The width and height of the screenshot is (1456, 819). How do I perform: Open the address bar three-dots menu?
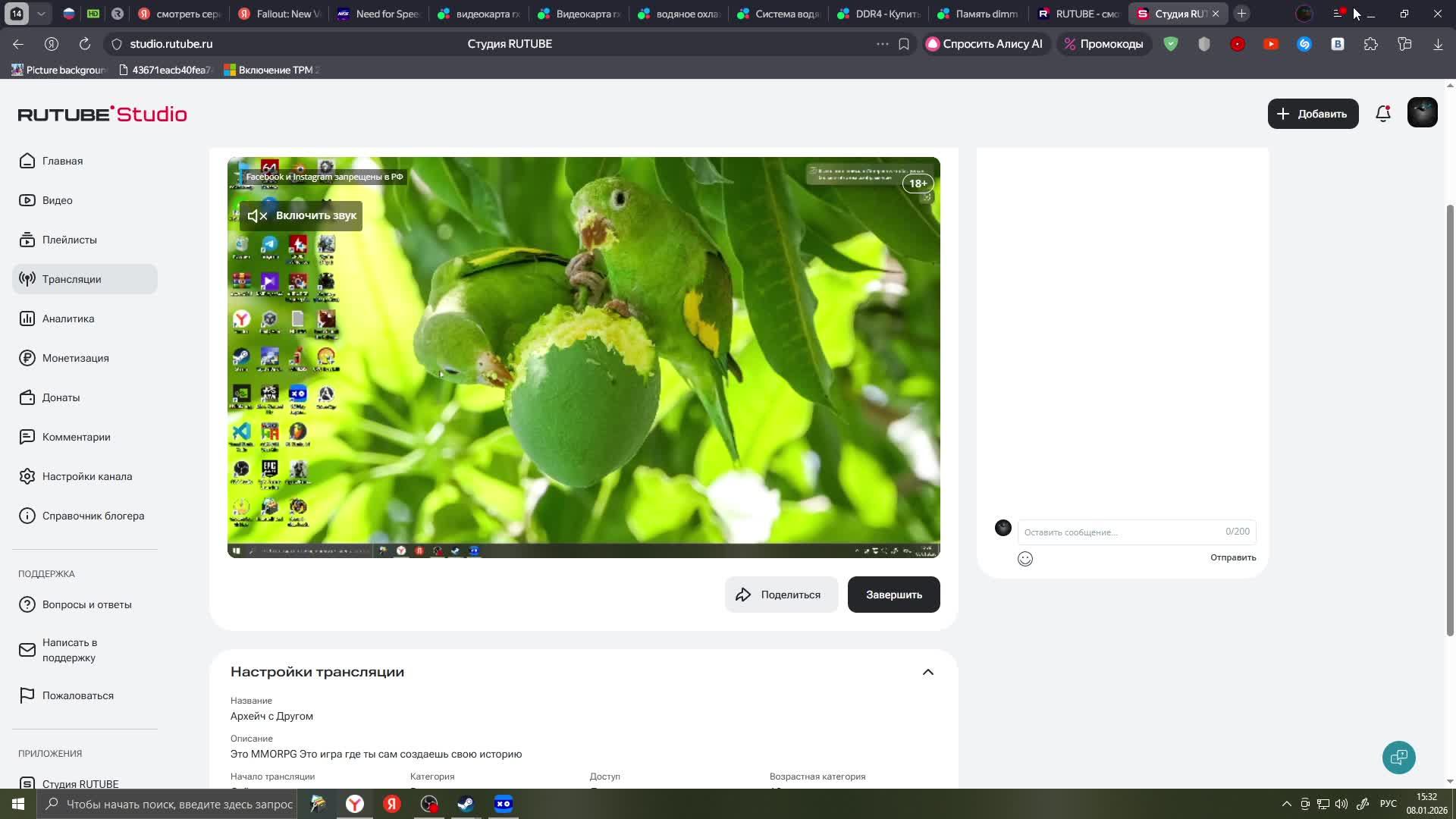tap(882, 44)
